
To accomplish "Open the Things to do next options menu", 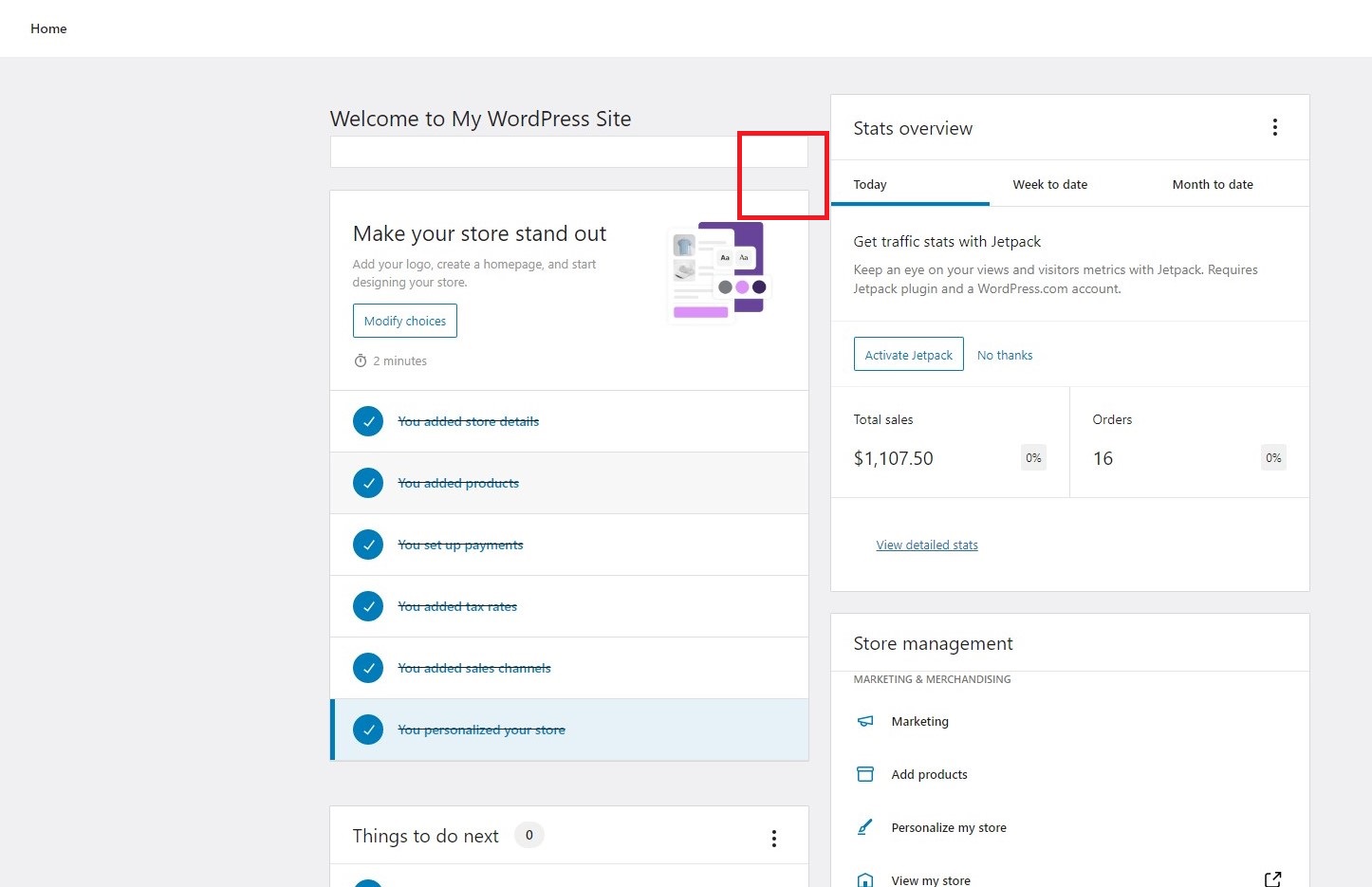I will pos(774,838).
